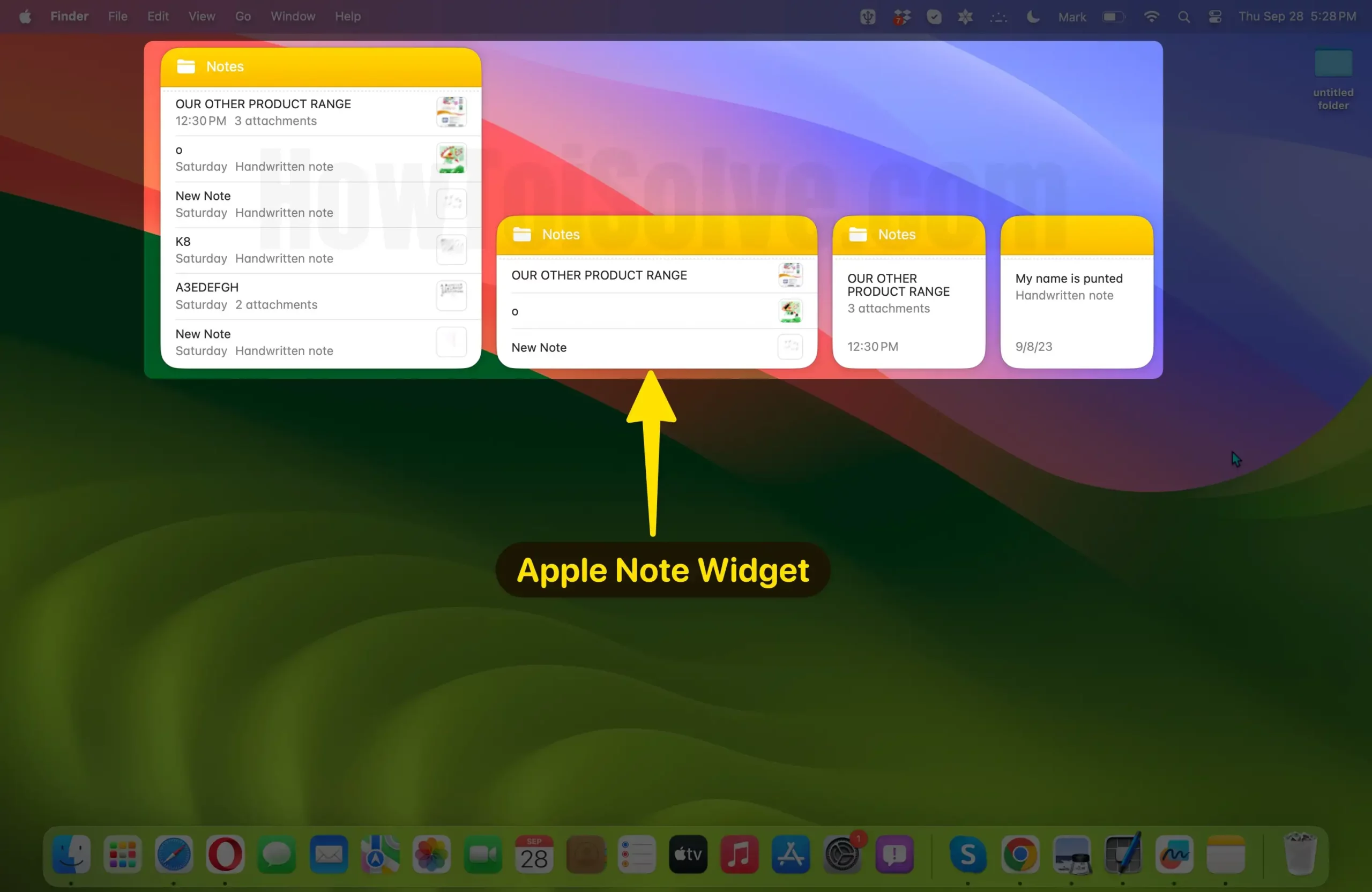Open App Store from the Dock
The image size is (1372, 892).
(791, 854)
